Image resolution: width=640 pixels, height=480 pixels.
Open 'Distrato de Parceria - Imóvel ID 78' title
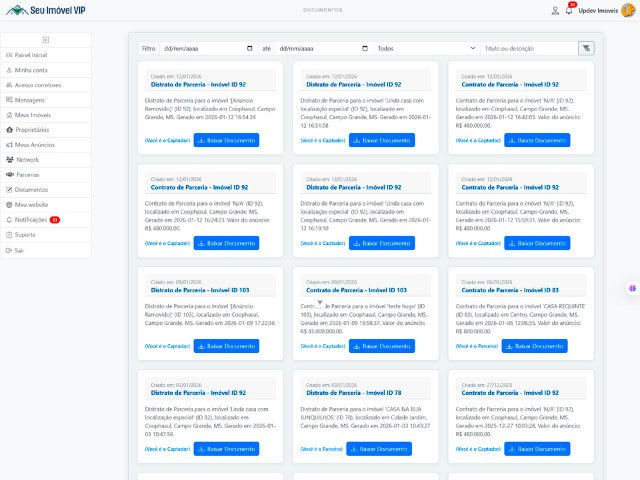pyautogui.click(x=353, y=393)
